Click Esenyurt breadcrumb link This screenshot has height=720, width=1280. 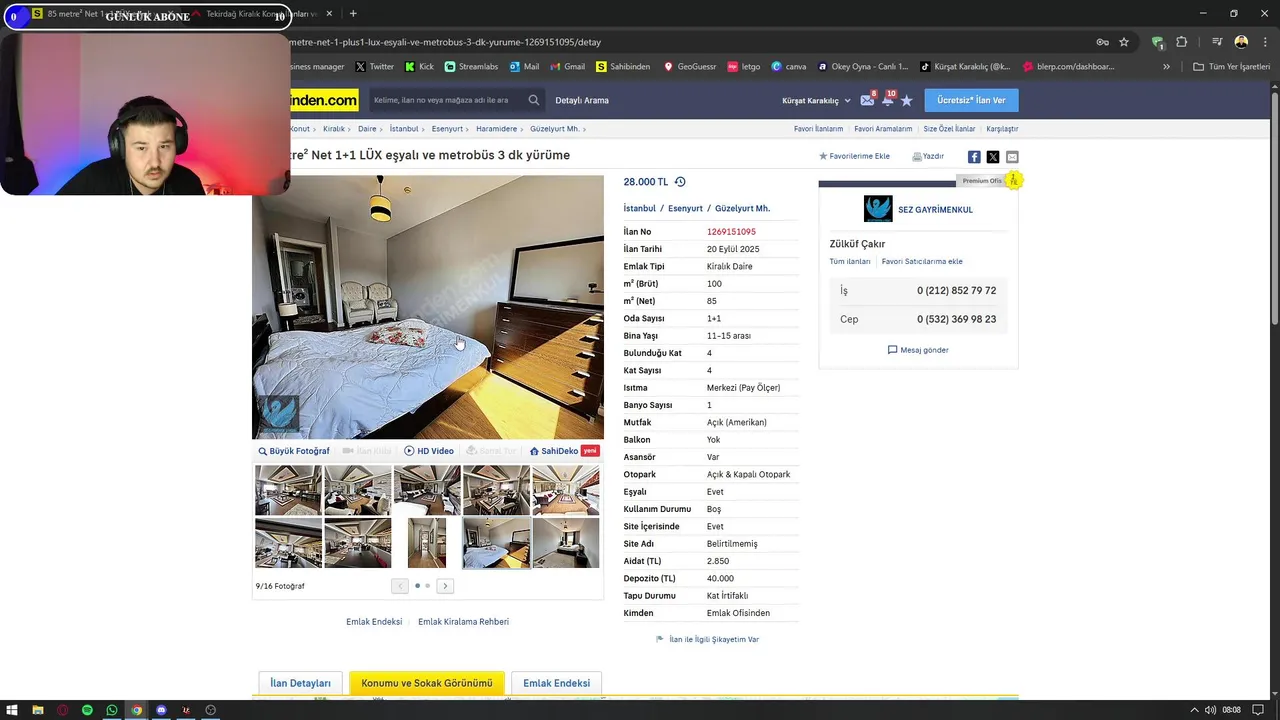tap(447, 129)
